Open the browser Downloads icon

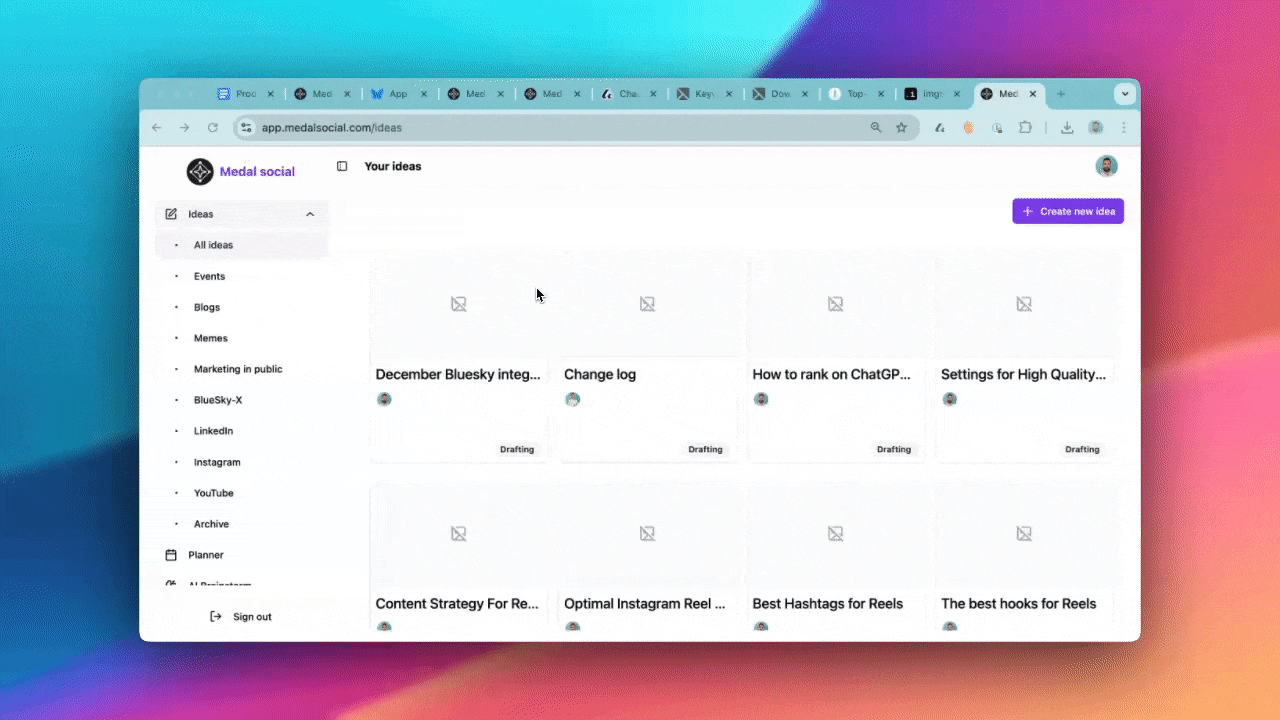(1067, 128)
